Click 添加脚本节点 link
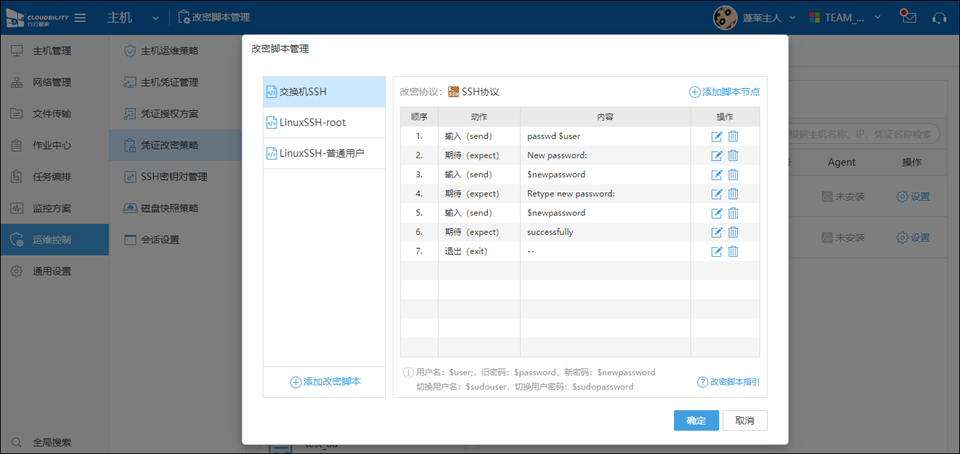 coord(724,92)
